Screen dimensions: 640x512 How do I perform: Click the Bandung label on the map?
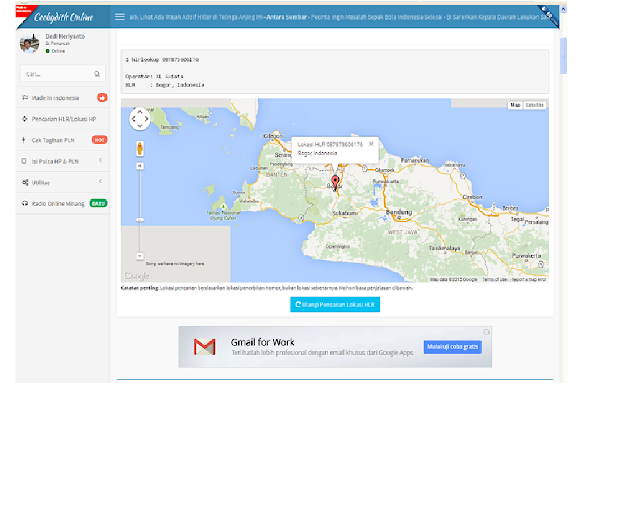click(x=399, y=212)
